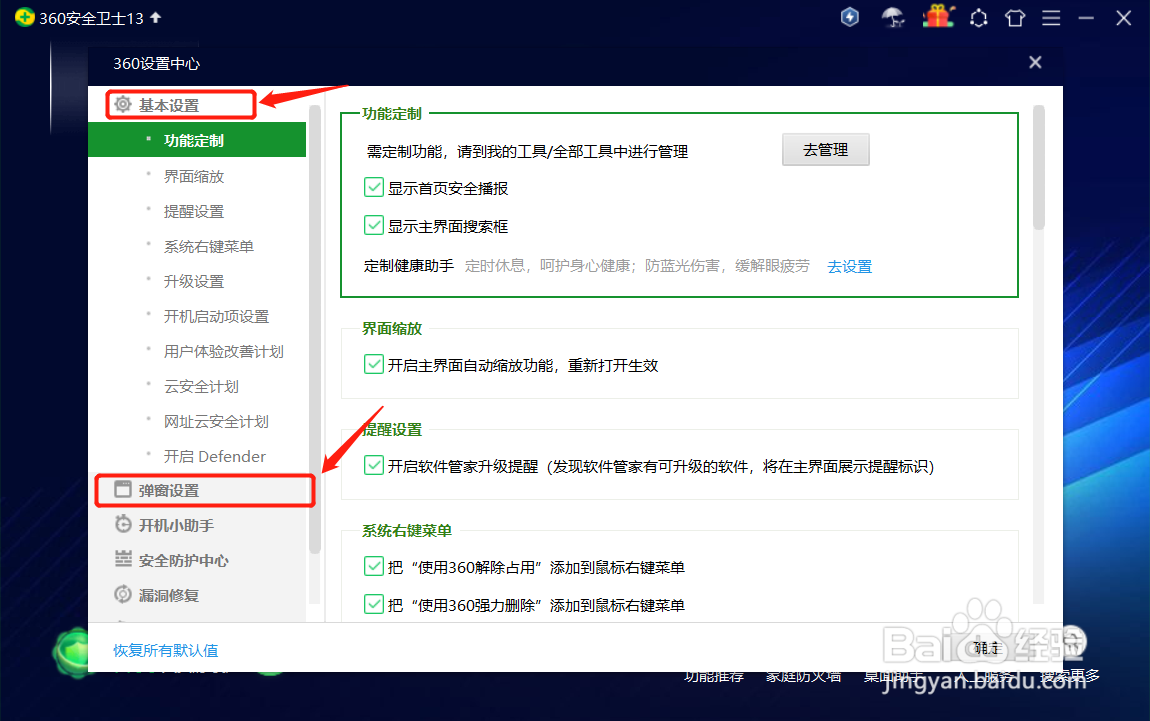Image resolution: width=1150 pixels, height=721 pixels.
Task: Select 升级设置 in sidebar
Action: point(194,282)
